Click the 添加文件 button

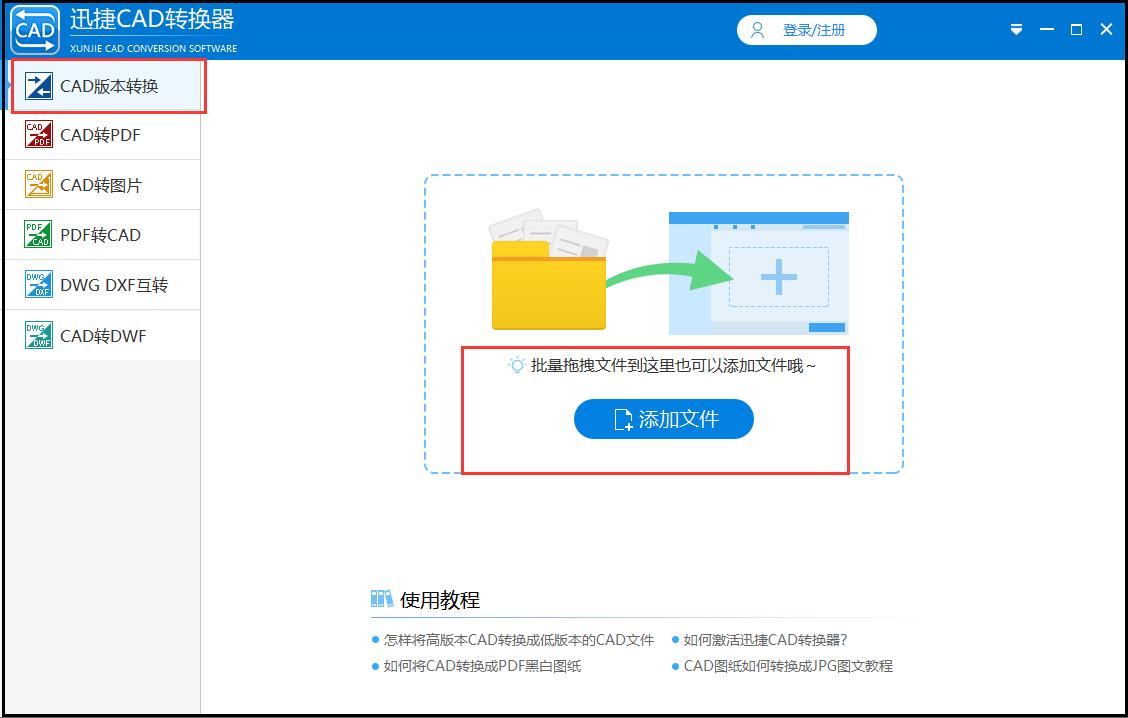663,419
